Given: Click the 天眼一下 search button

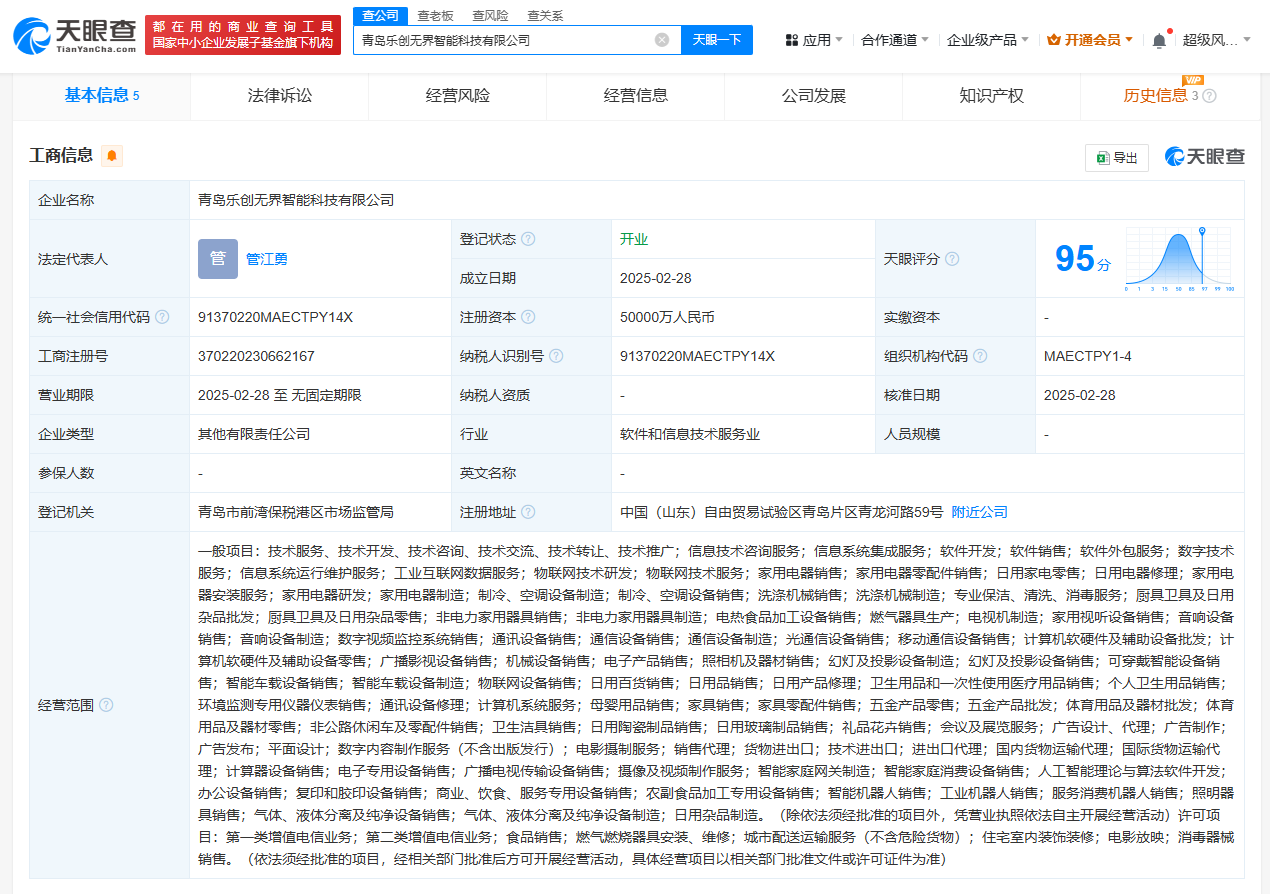Looking at the screenshot, I should (717, 40).
